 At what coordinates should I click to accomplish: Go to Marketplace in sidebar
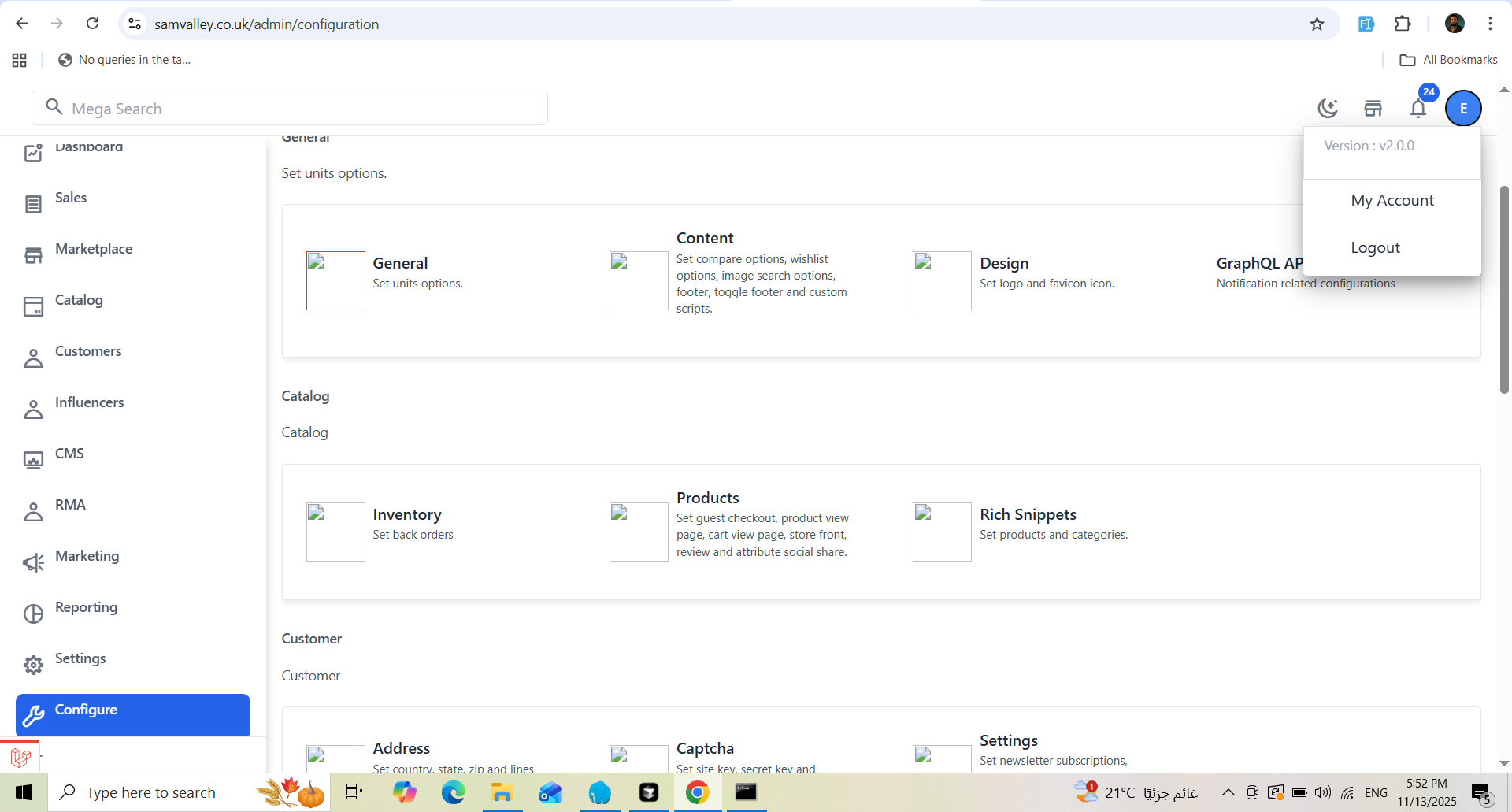click(x=93, y=249)
